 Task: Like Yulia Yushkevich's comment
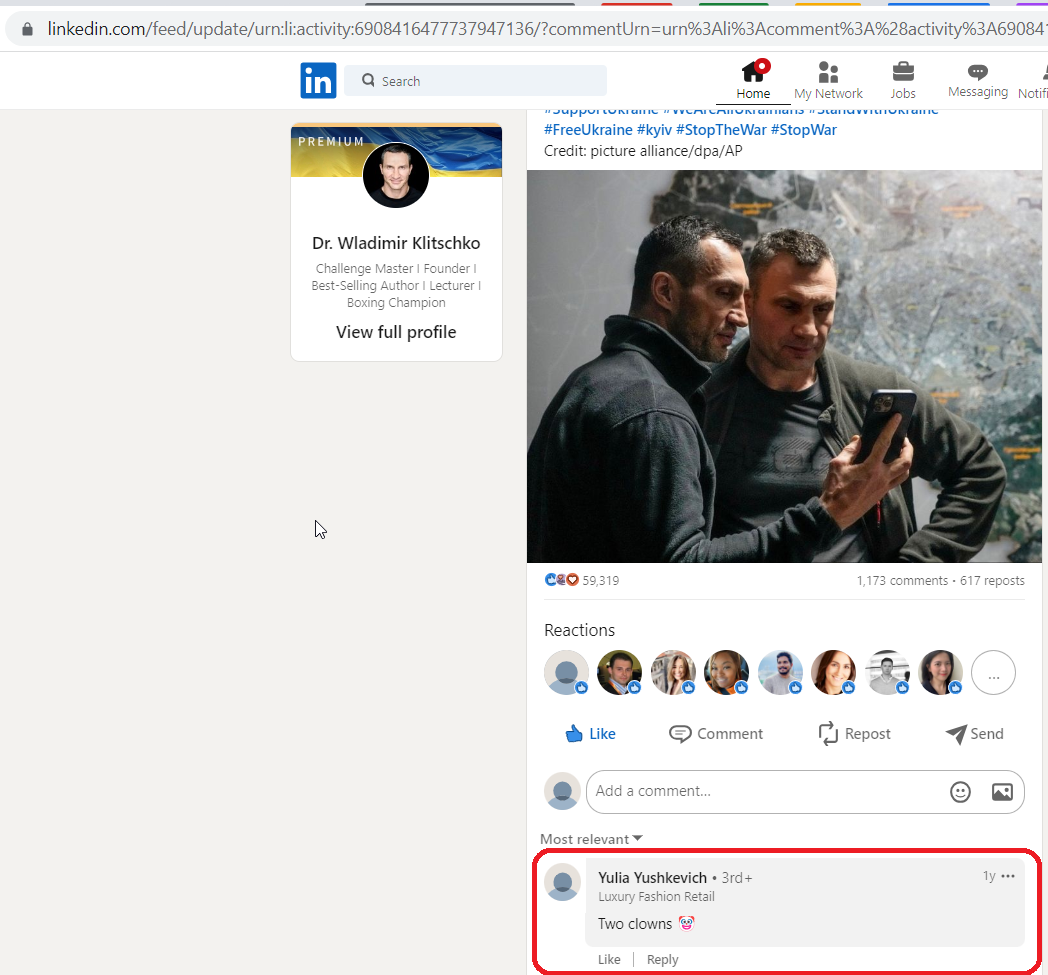click(x=609, y=960)
